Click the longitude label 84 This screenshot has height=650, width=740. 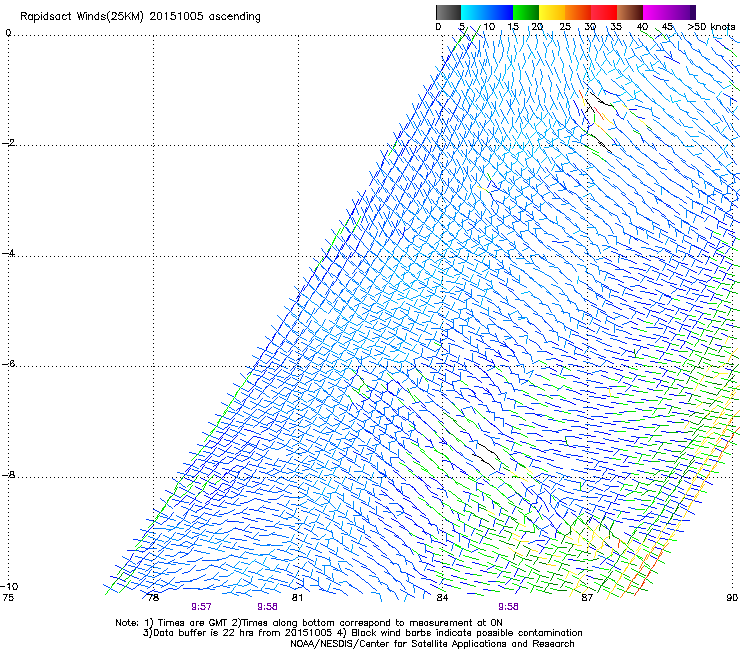click(x=442, y=598)
